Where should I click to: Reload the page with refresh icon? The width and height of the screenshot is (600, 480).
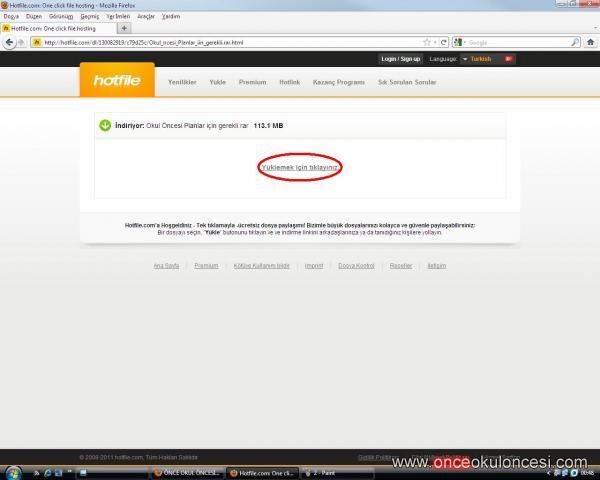[442, 42]
